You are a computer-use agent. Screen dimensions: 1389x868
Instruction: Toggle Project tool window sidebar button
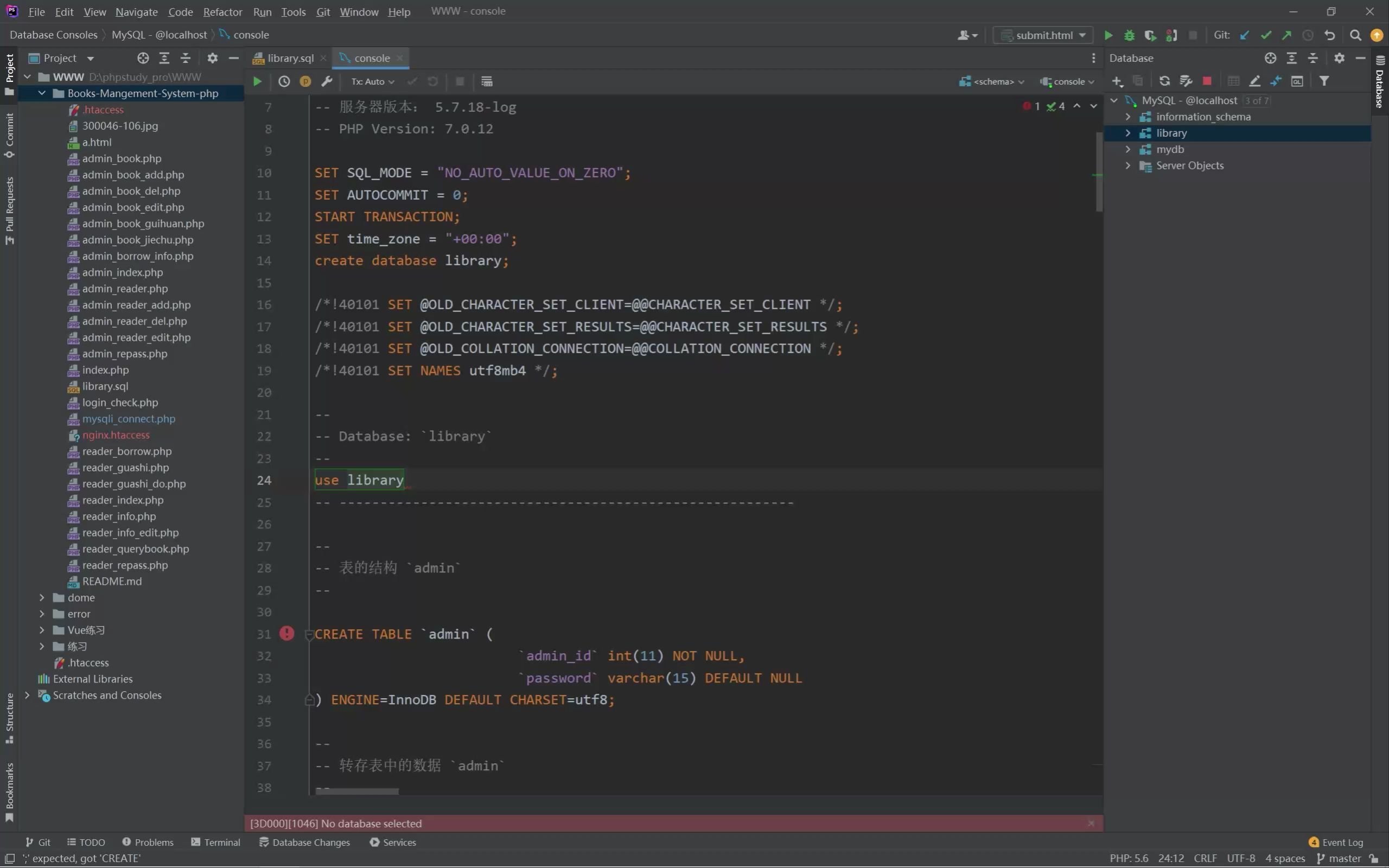9,75
